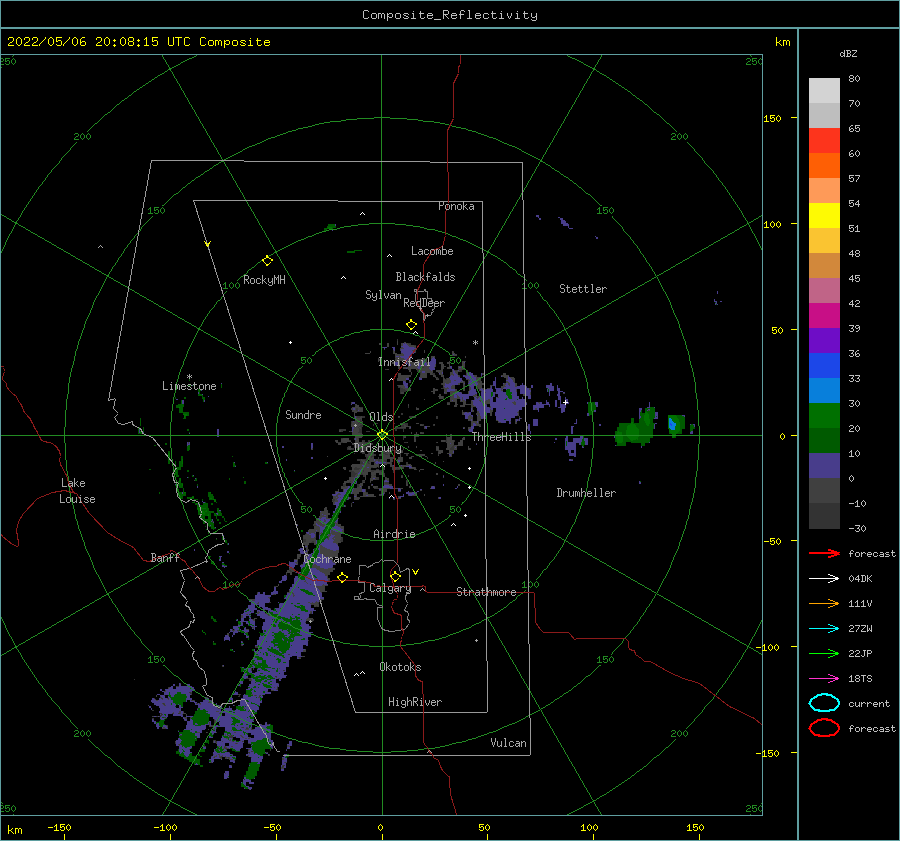Click the ThreeHills label
Viewport: 900px width, 841px height.
[x=502, y=437]
